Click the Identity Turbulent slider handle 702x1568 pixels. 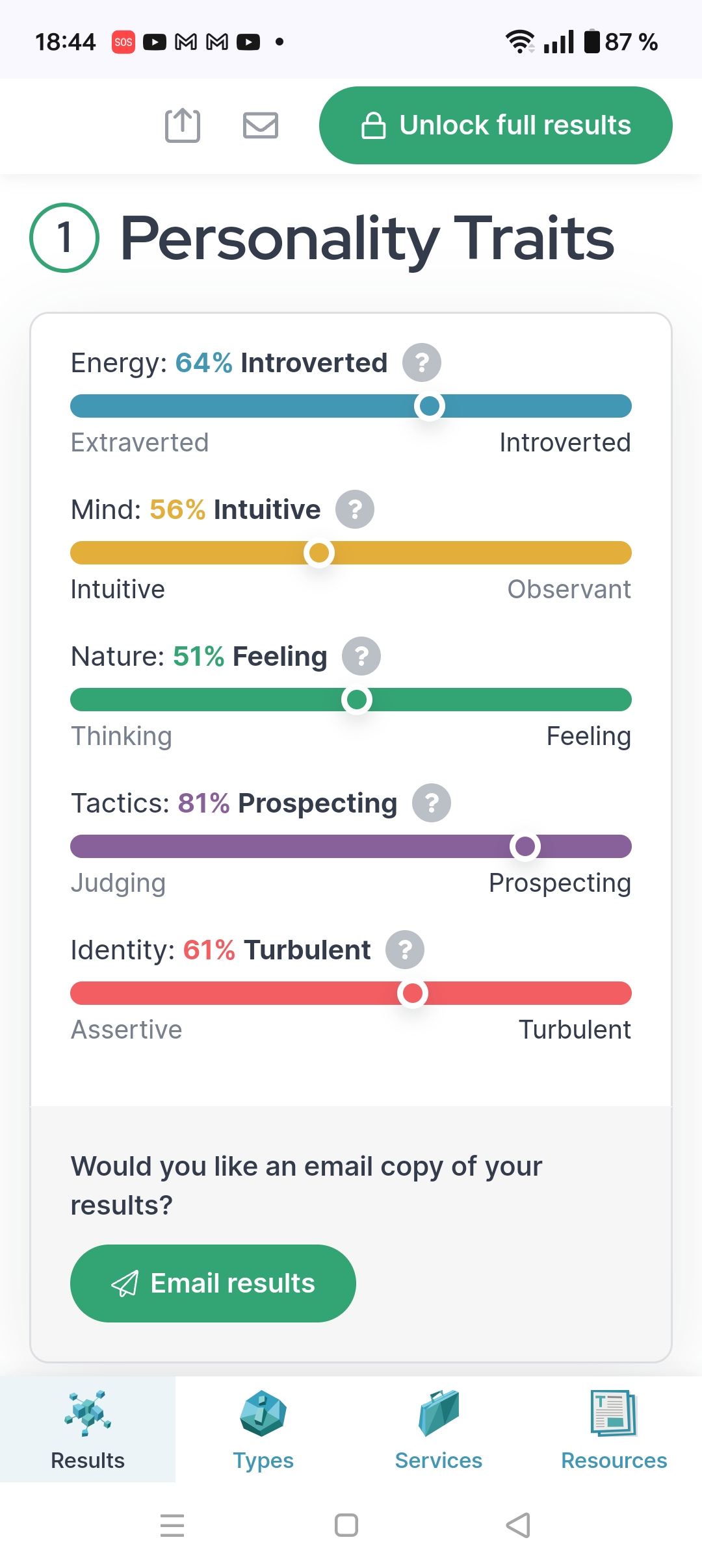(x=413, y=993)
